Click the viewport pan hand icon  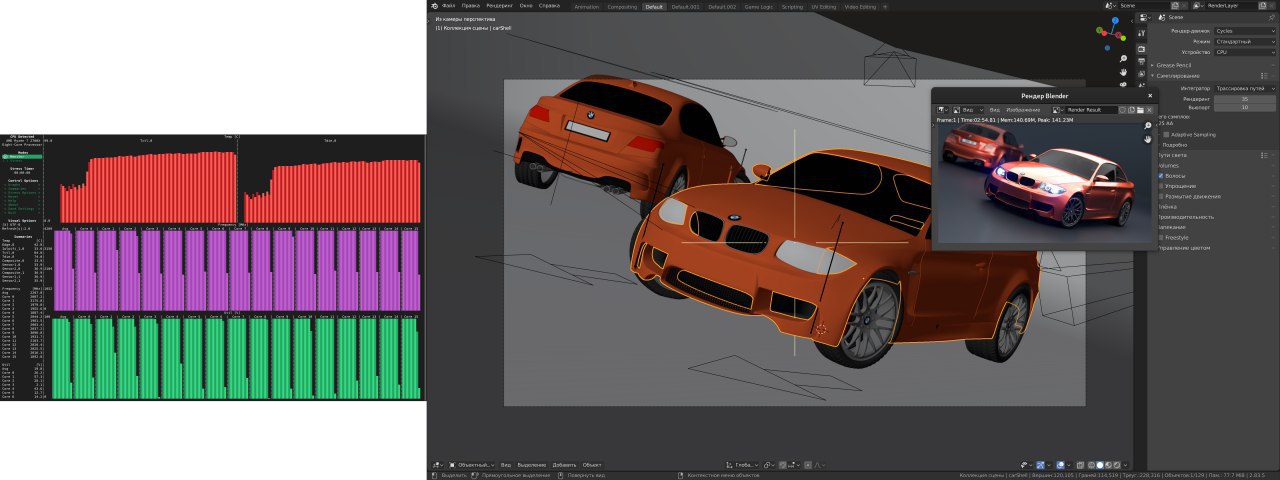[x=1123, y=72]
